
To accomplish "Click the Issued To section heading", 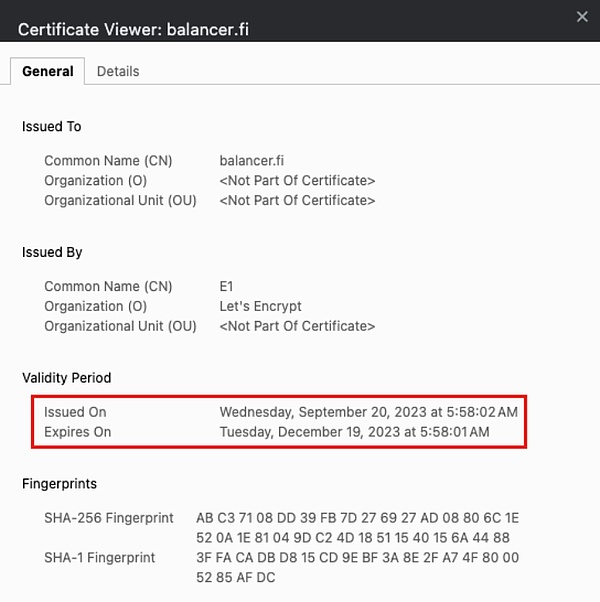I will point(52,127).
